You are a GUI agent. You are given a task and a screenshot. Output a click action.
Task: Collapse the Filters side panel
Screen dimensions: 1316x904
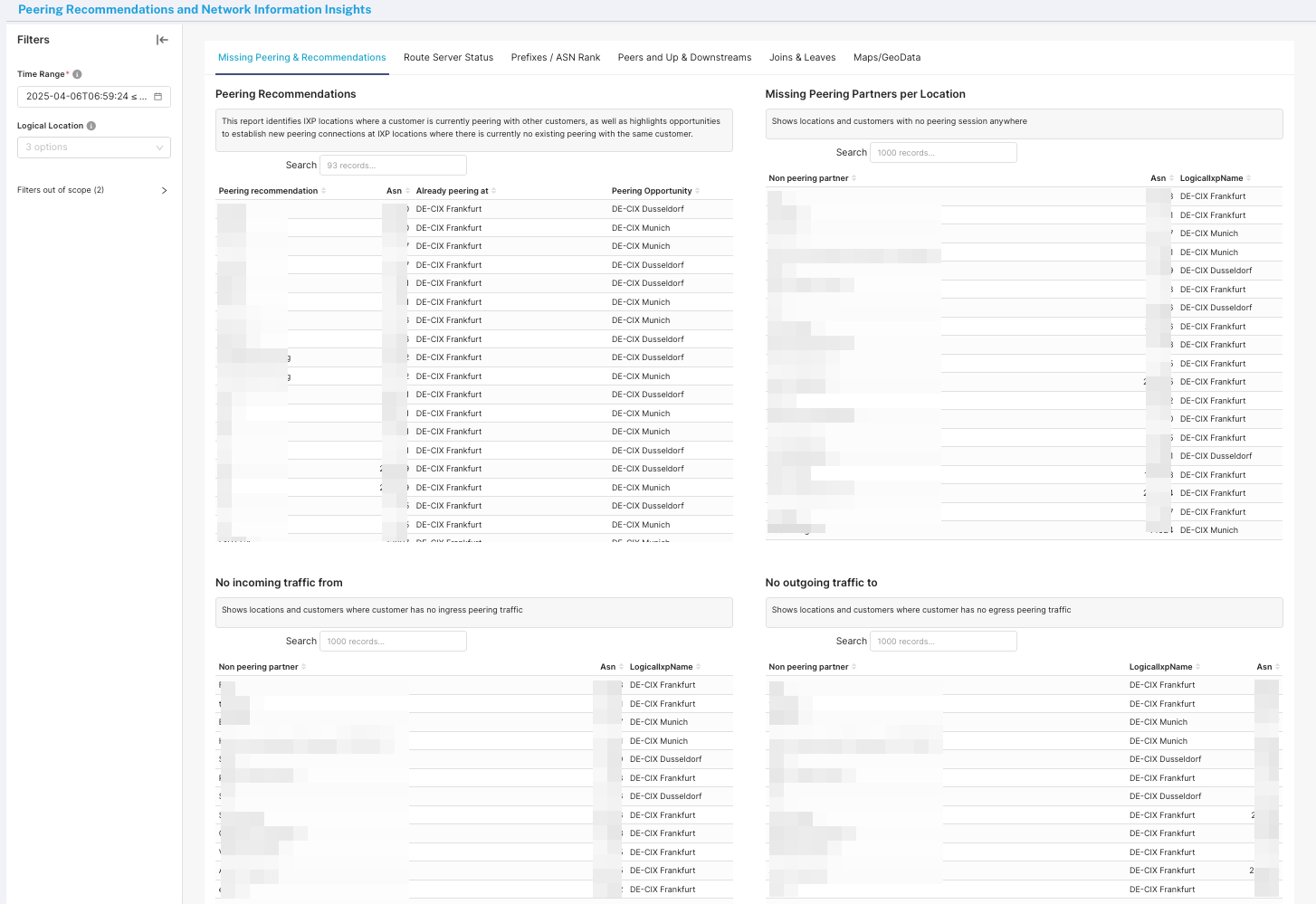click(x=162, y=40)
